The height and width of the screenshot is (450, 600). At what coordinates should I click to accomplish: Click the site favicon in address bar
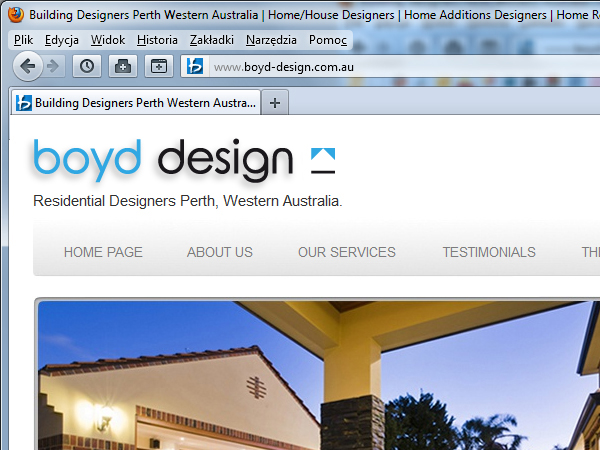point(195,67)
